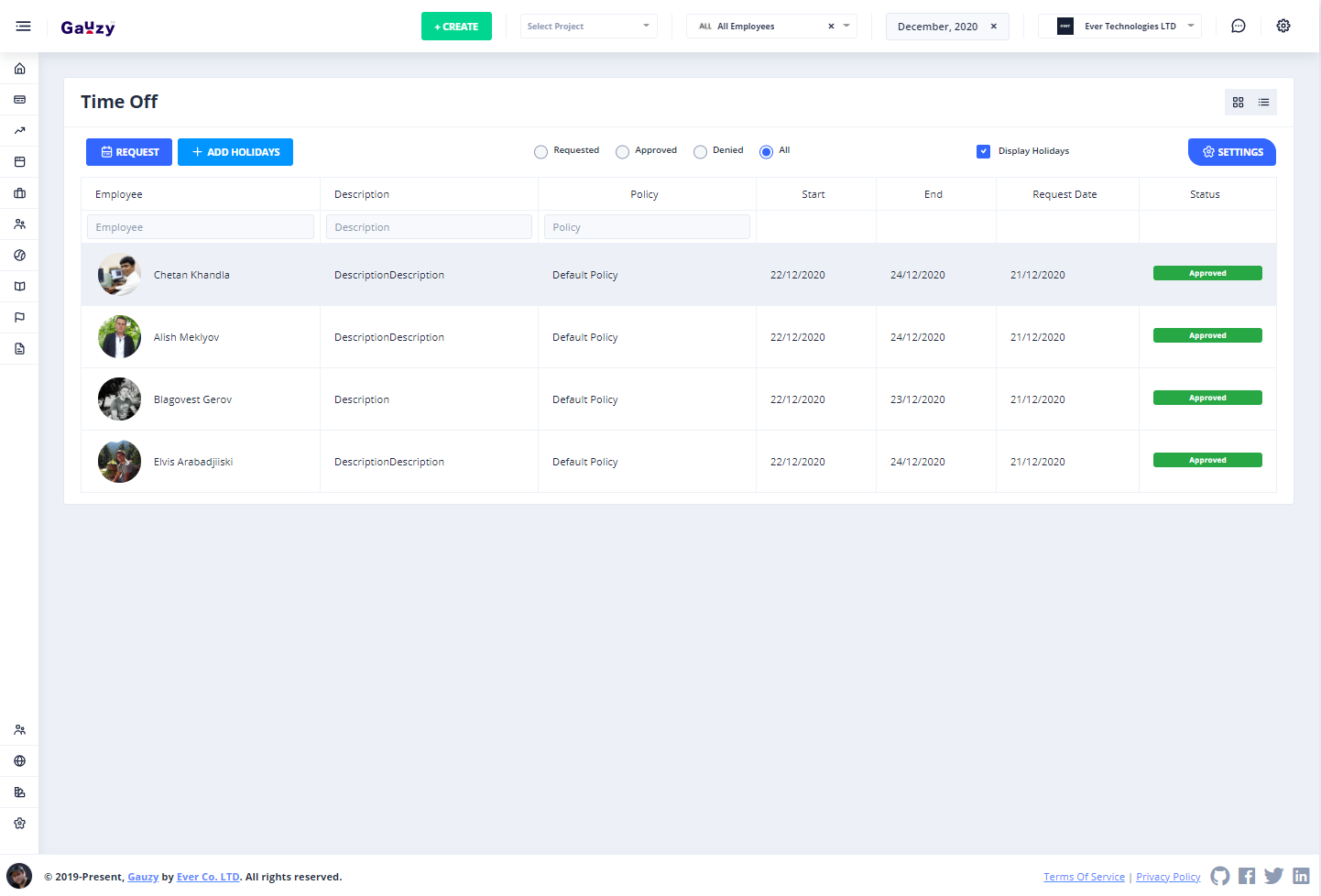
Task: Switch to card grid view
Action: [x=1238, y=103]
